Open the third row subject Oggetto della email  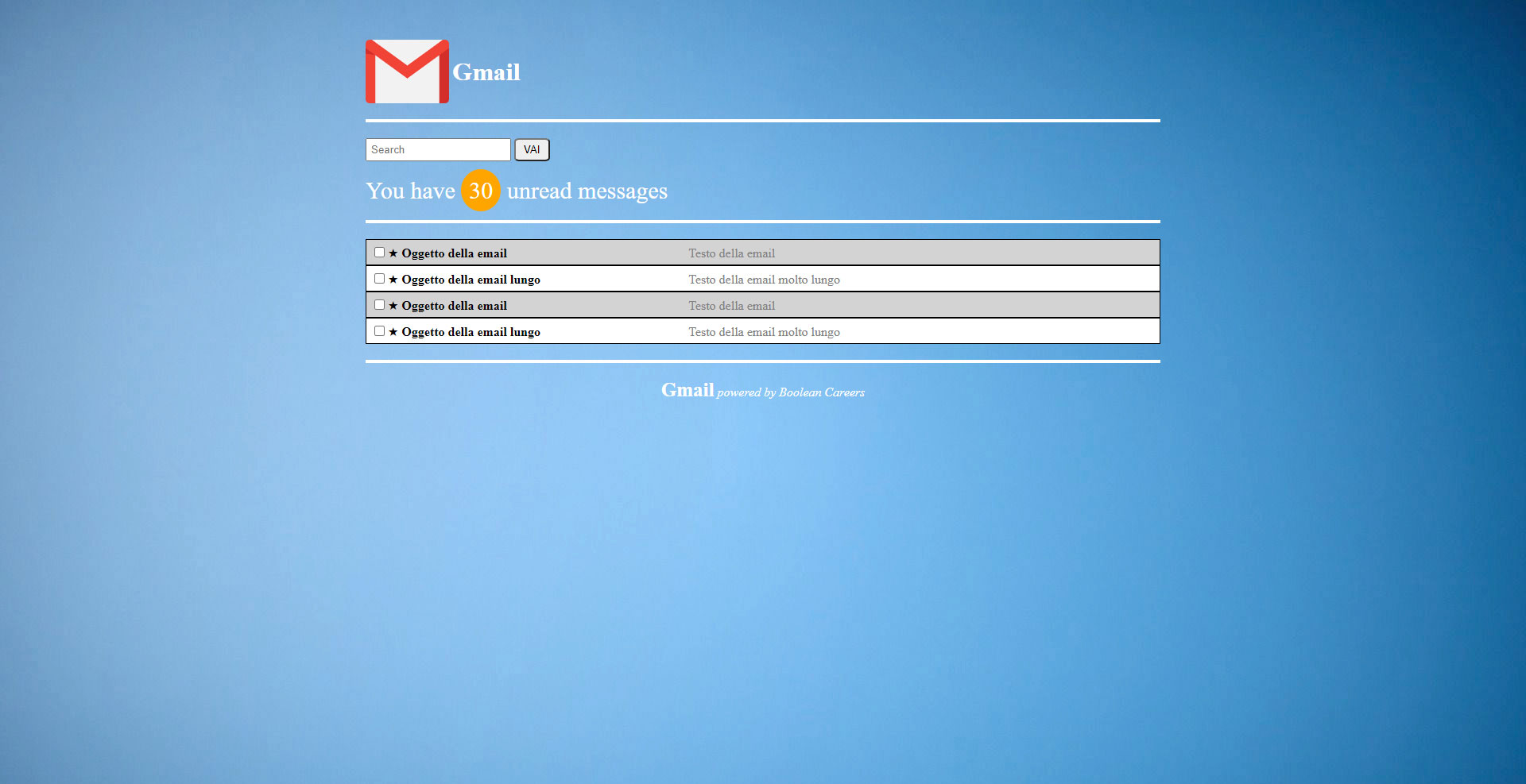pos(454,306)
